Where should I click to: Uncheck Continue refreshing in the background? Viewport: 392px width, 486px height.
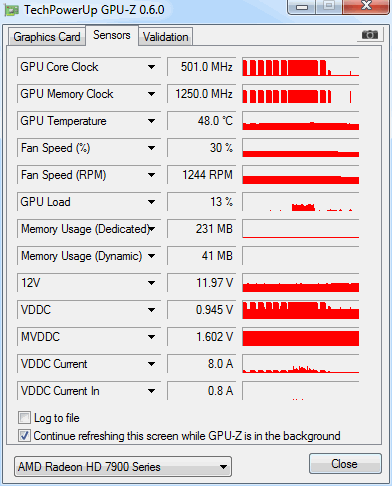click(x=24, y=436)
